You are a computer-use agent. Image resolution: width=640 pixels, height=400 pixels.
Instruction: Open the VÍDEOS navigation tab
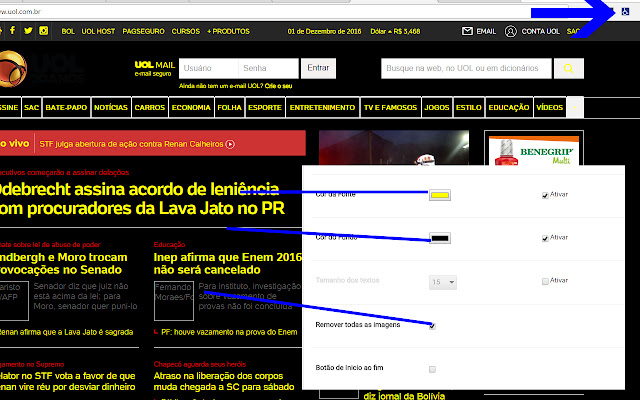(549, 108)
